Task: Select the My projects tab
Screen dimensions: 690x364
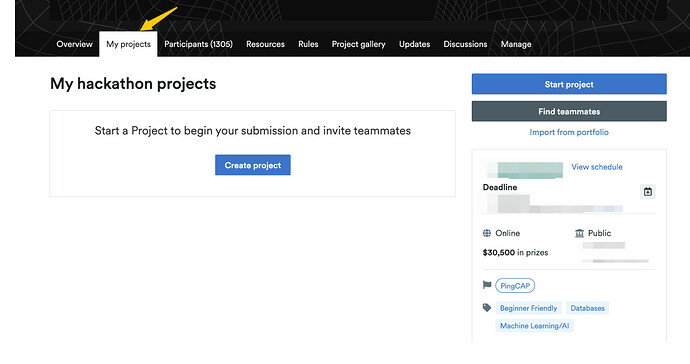Action: click(x=128, y=44)
